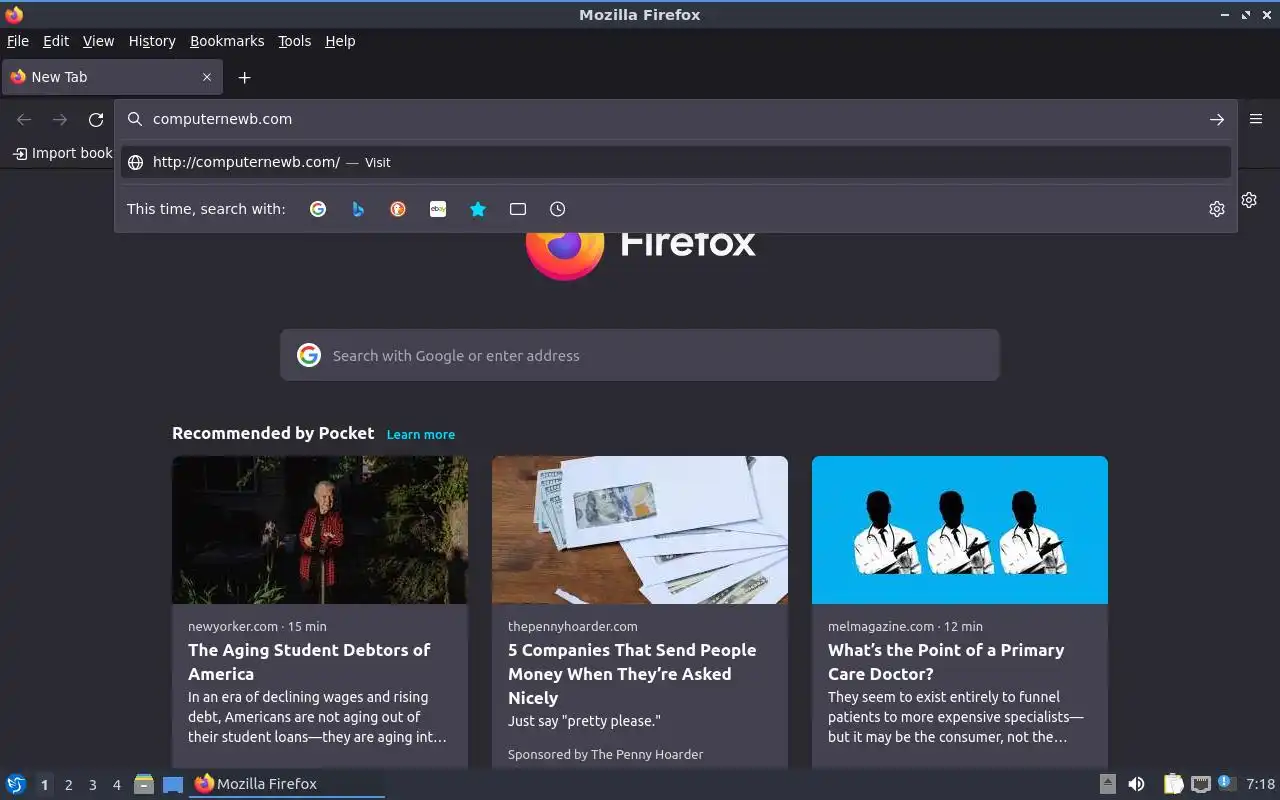Open the volume control in system tray
Image resolution: width=1280 pixels, height=800 pixels.
[x=1136, y=784]
